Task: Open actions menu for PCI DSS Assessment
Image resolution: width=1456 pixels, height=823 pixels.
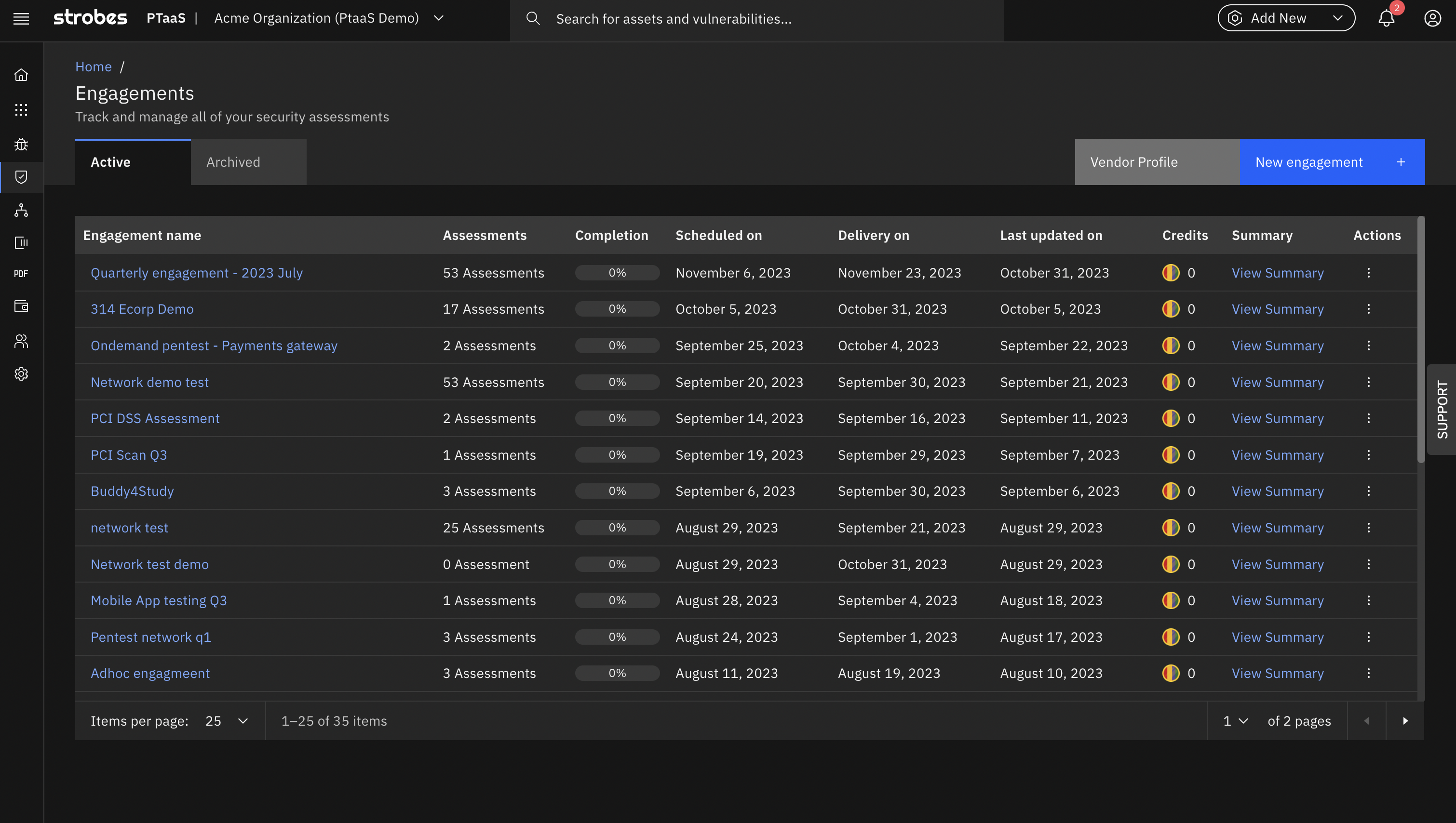Action: 1368,418
